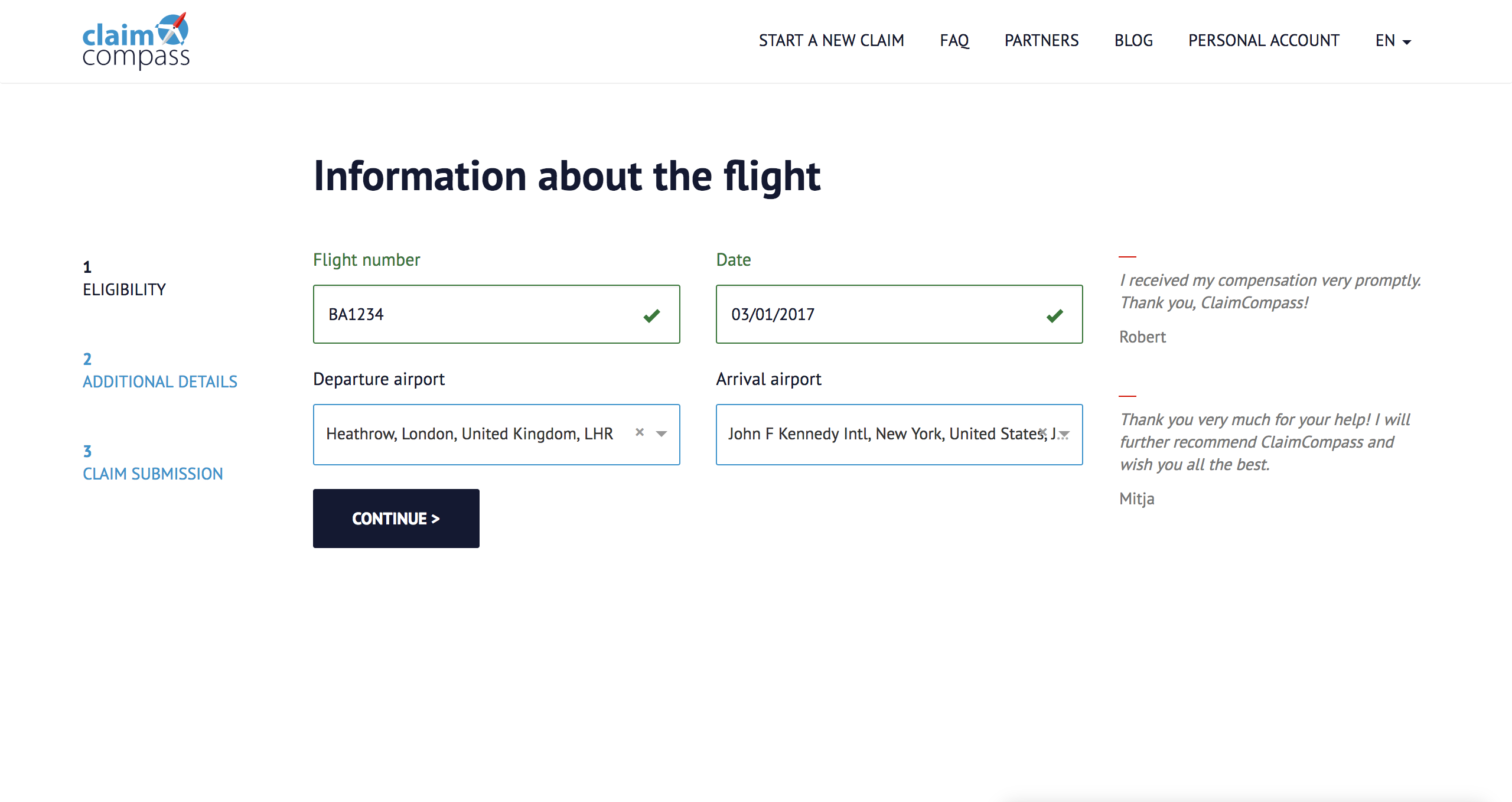Go to the FAQ page
This screenshot has width=1512, height=802.
click(954, 41)
